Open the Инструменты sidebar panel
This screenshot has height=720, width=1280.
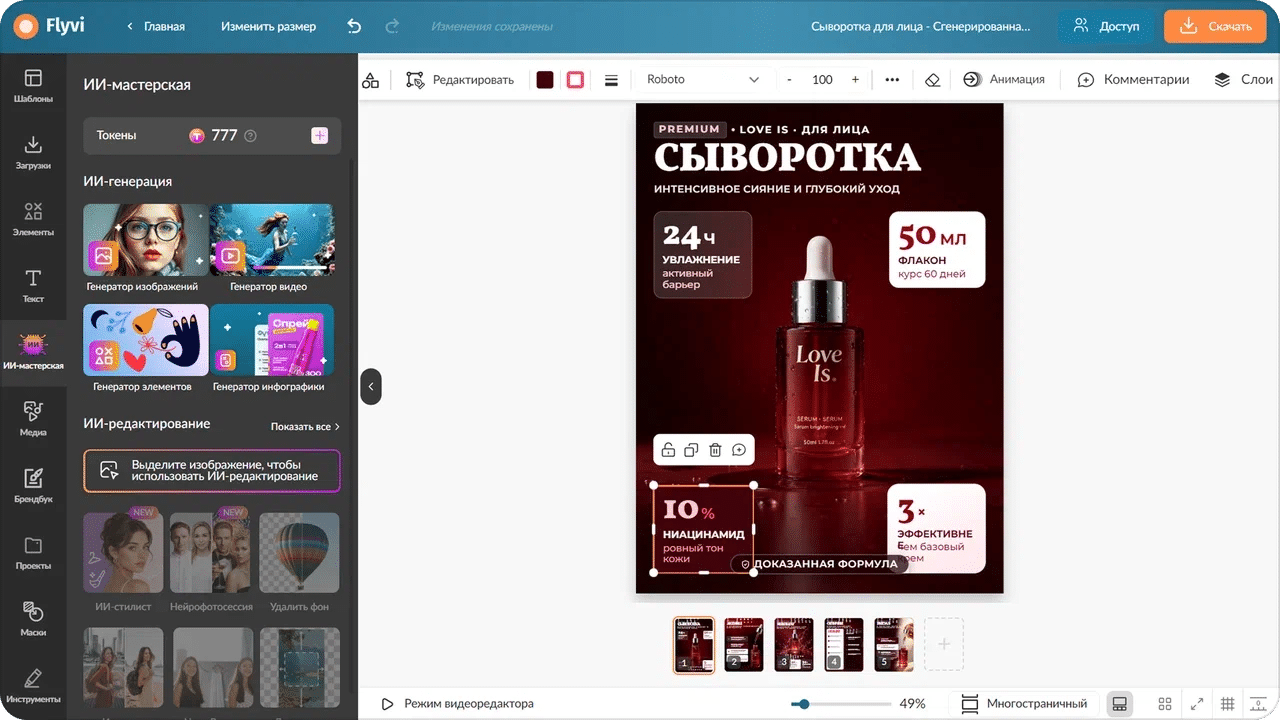coord(33,686)
